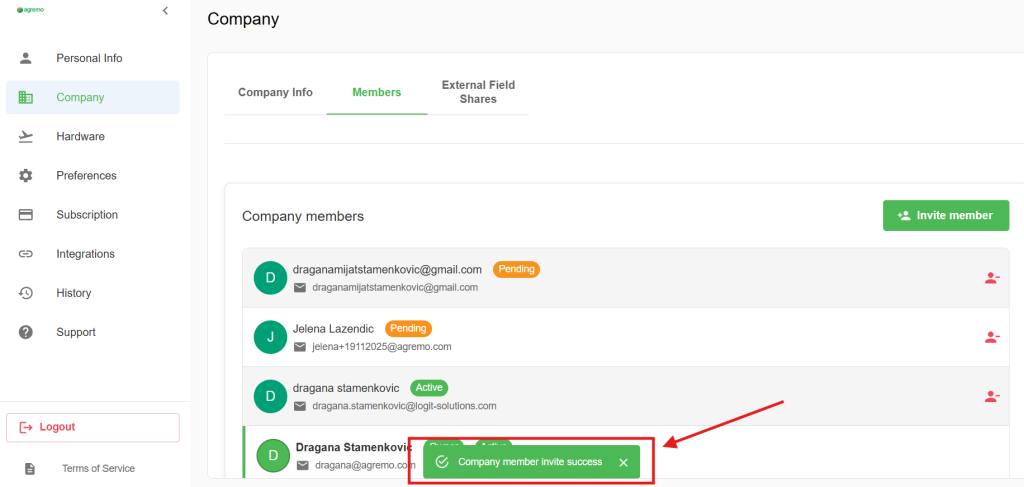Open the Terms of Service link

click(98, 468)
